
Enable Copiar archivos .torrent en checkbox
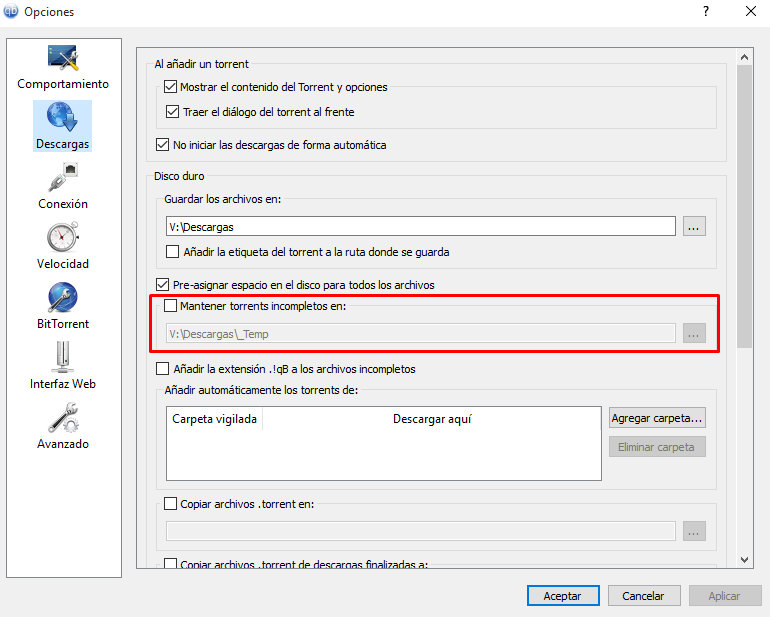[170, 504]
